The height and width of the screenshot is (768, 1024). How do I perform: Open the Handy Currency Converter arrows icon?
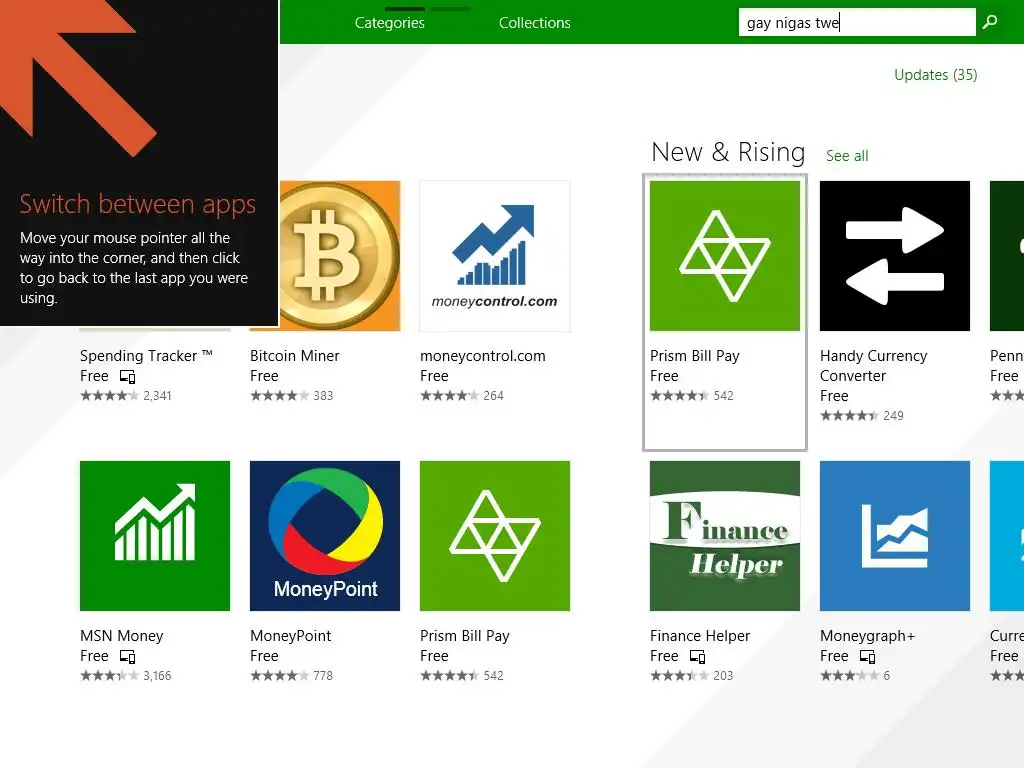point(895,256)
